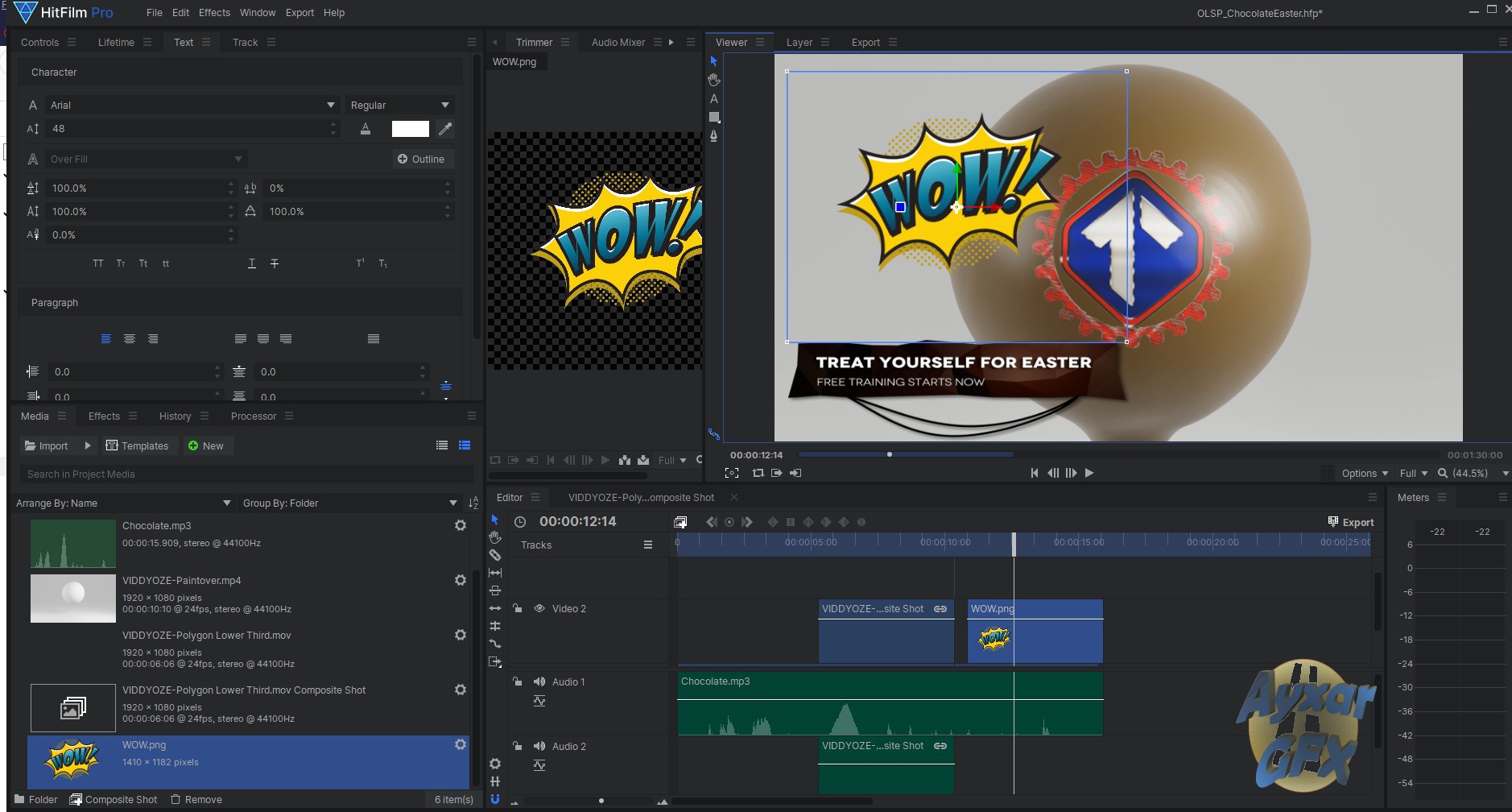
Task: Open settings gear for Chocolate.mp3
Action: click(461, 525)
